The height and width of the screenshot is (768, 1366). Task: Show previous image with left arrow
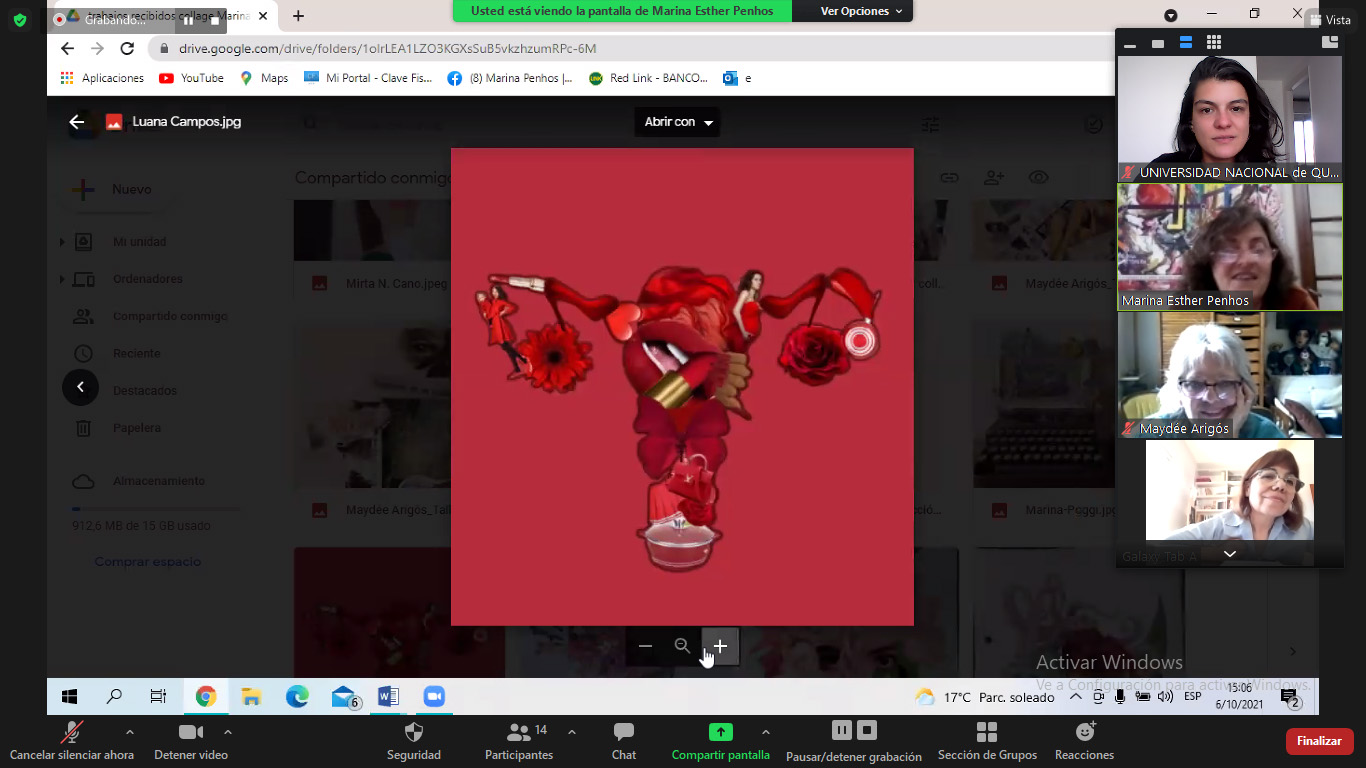click(x=80, y=387)
